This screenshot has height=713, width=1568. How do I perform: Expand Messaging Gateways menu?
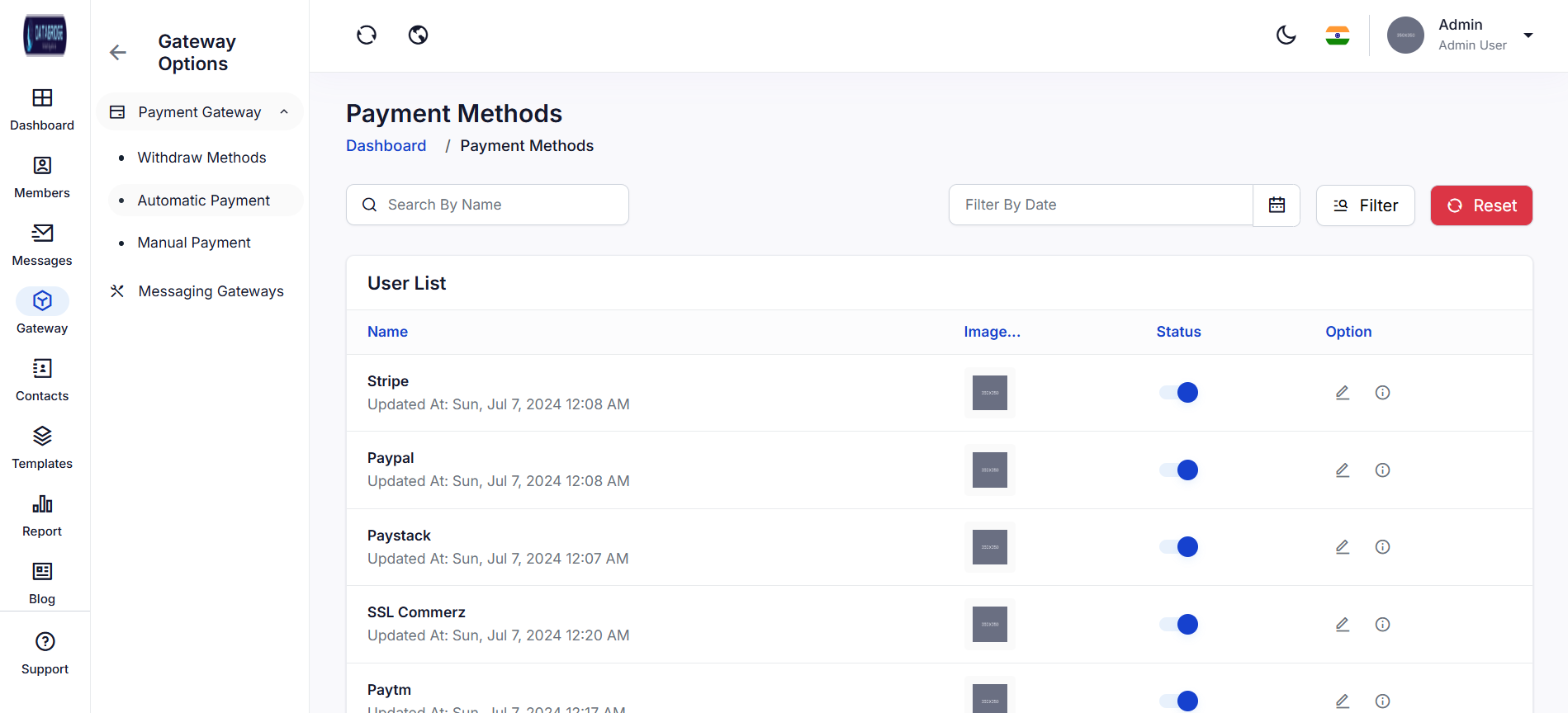211,291
